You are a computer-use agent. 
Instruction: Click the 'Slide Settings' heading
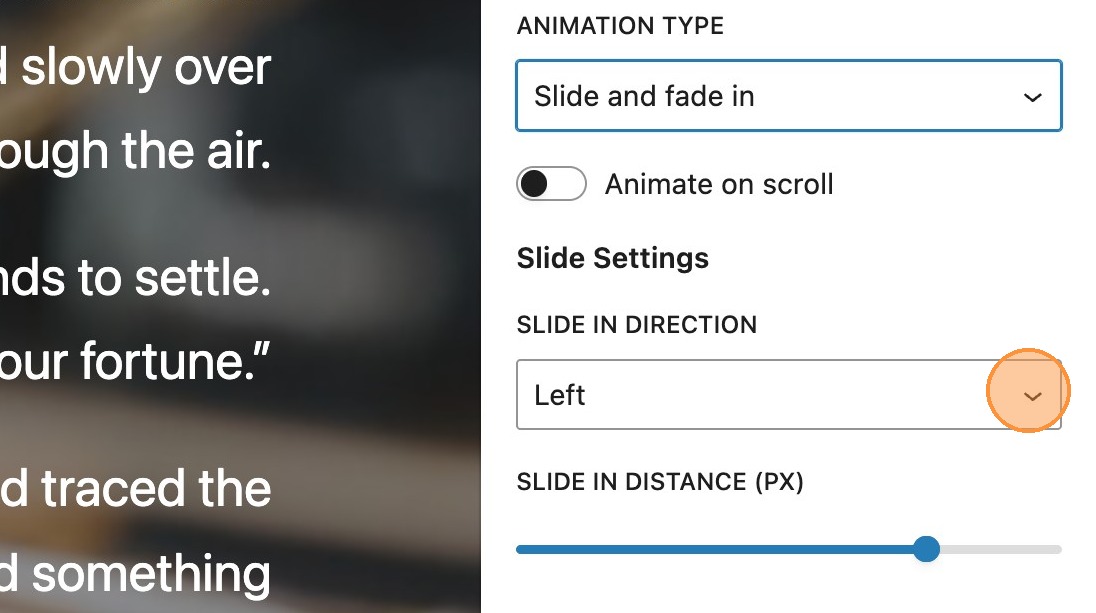(612, 258)
